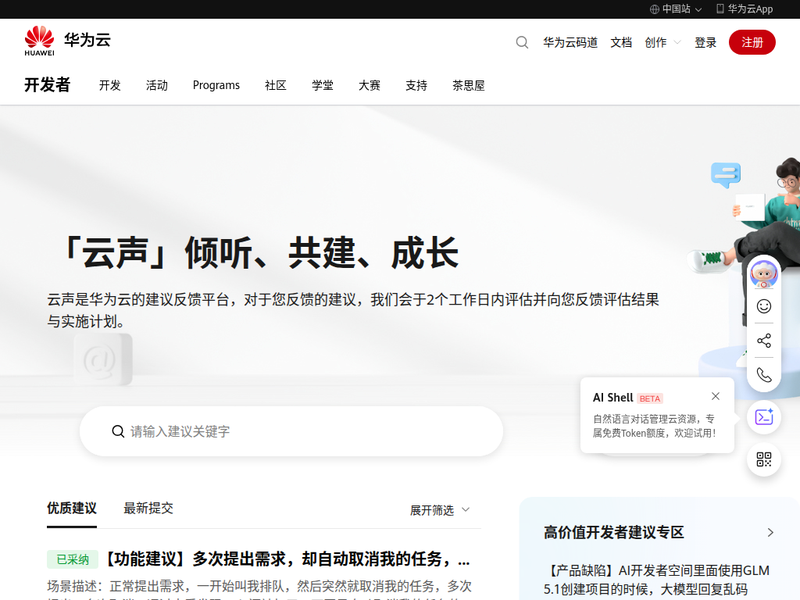Viewport: 800px width, 600px height.
Task: Open the 支持 menu
Action: point(416,85)
